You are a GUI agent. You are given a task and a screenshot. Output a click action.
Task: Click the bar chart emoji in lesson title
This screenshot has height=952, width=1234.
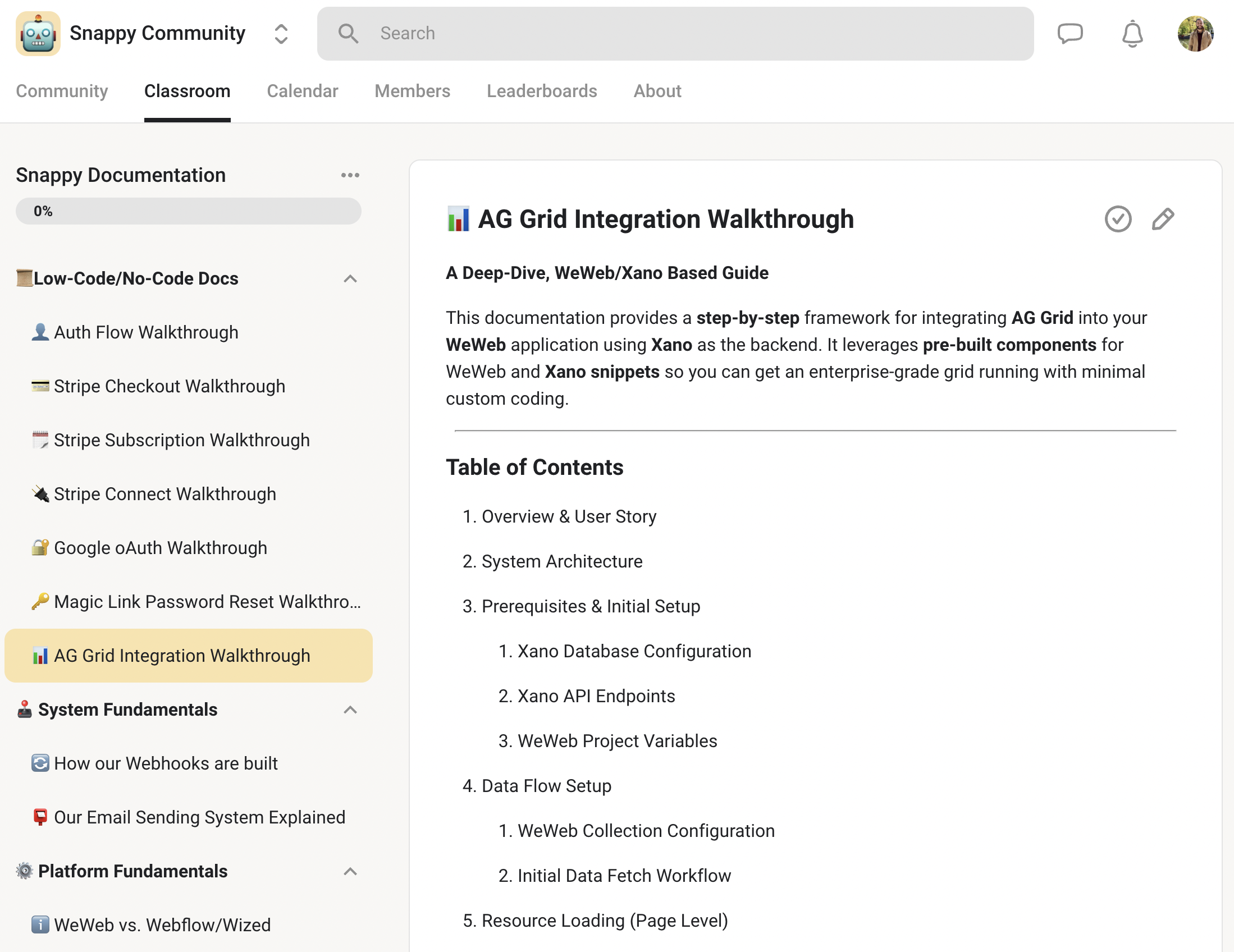pos(458,219)
